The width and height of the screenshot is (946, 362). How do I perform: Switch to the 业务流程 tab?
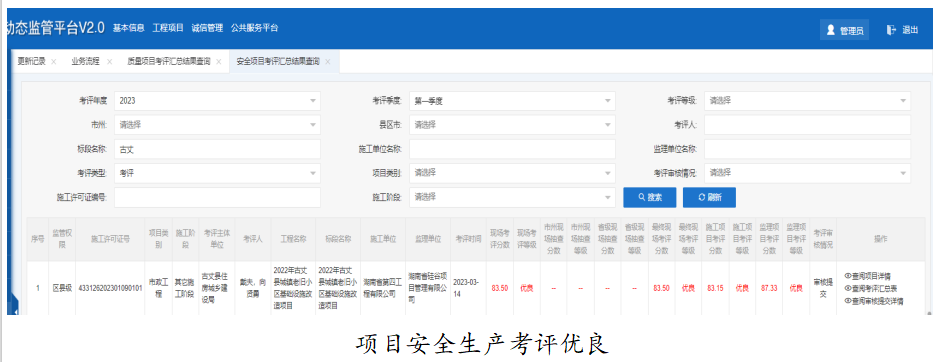pyautogui.click(x=86, y=62)
